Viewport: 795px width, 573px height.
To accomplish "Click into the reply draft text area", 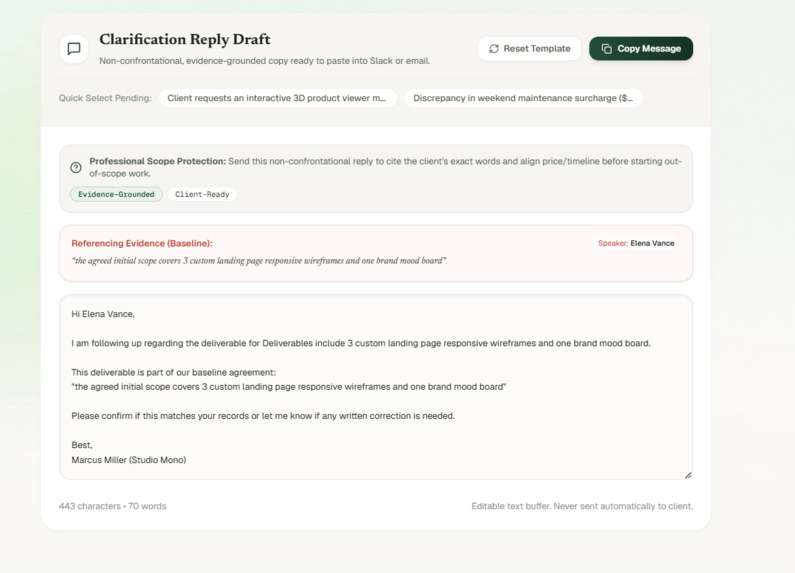I will click(x=376, y=387).
